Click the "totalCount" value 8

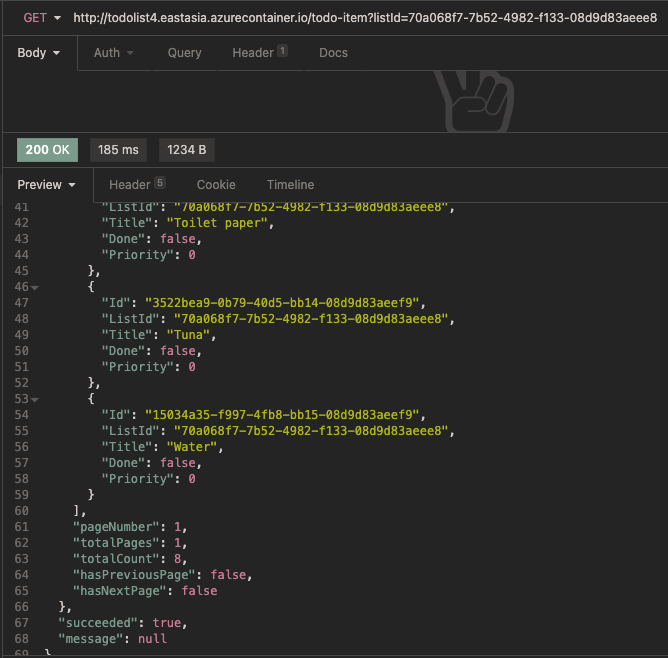coord(177,559)
